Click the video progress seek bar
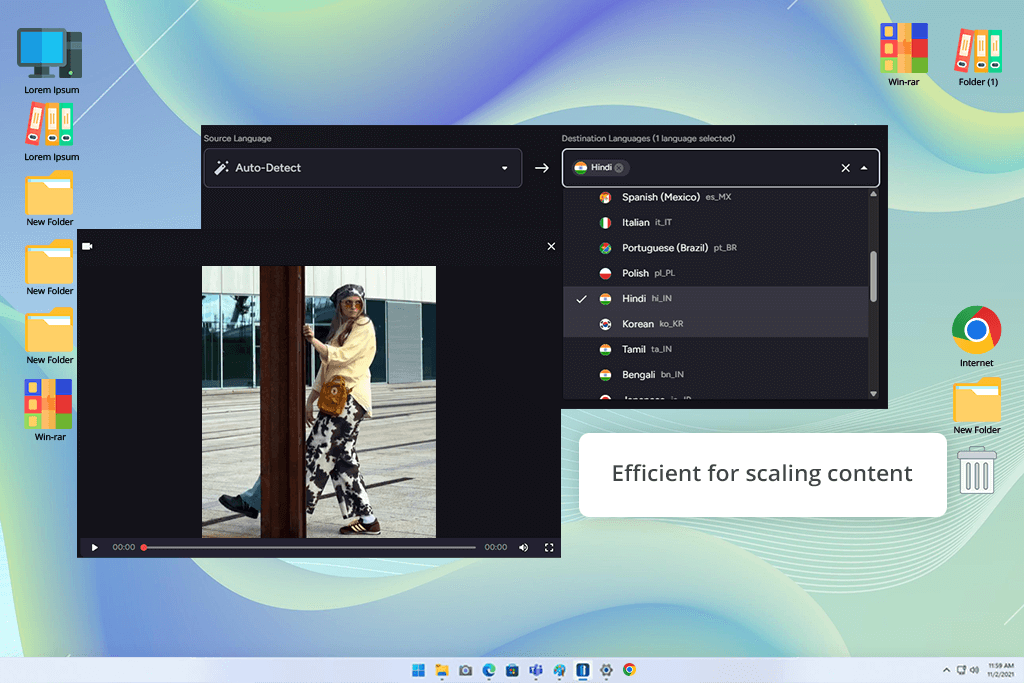This screenshot has height=683, width=1024. click(310, 547)
